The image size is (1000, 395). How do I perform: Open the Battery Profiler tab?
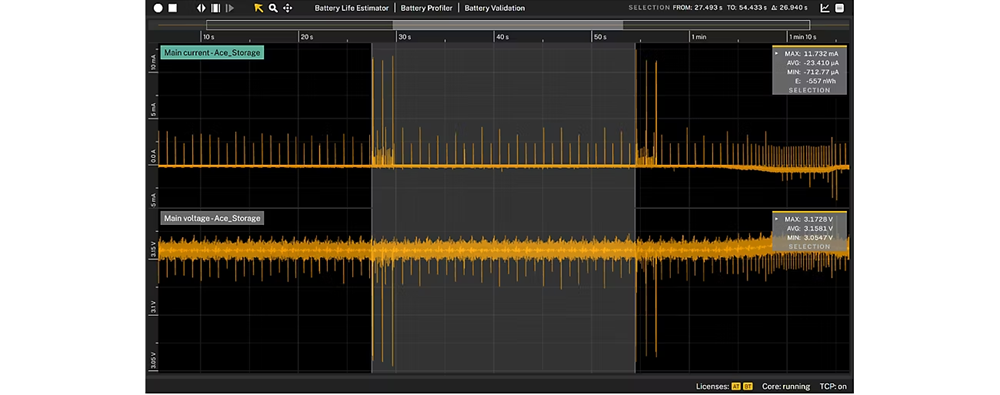coord(427,8)
